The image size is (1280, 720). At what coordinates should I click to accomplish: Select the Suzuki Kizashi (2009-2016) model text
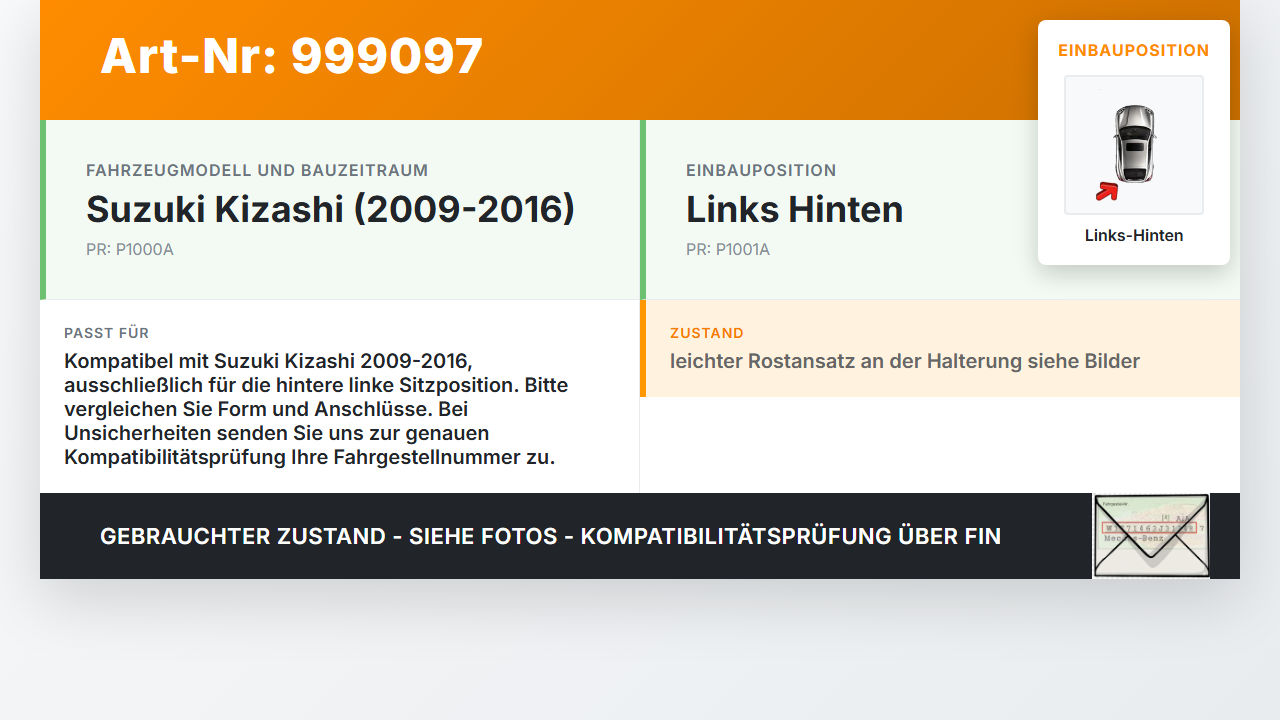click(x=330, y=209)
